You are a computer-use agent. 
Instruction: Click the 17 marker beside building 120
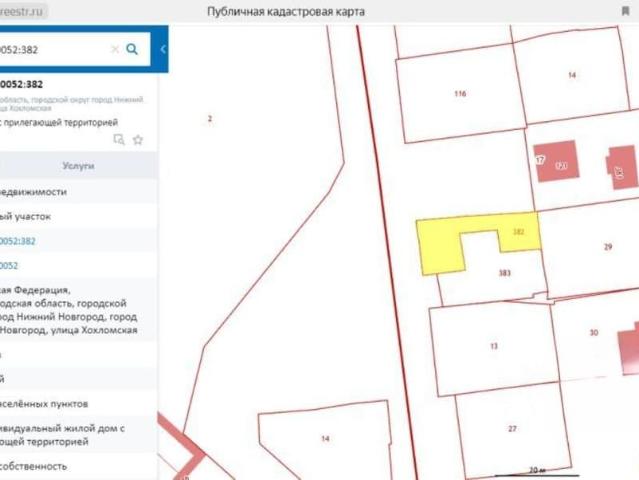(x=540, y=159)
